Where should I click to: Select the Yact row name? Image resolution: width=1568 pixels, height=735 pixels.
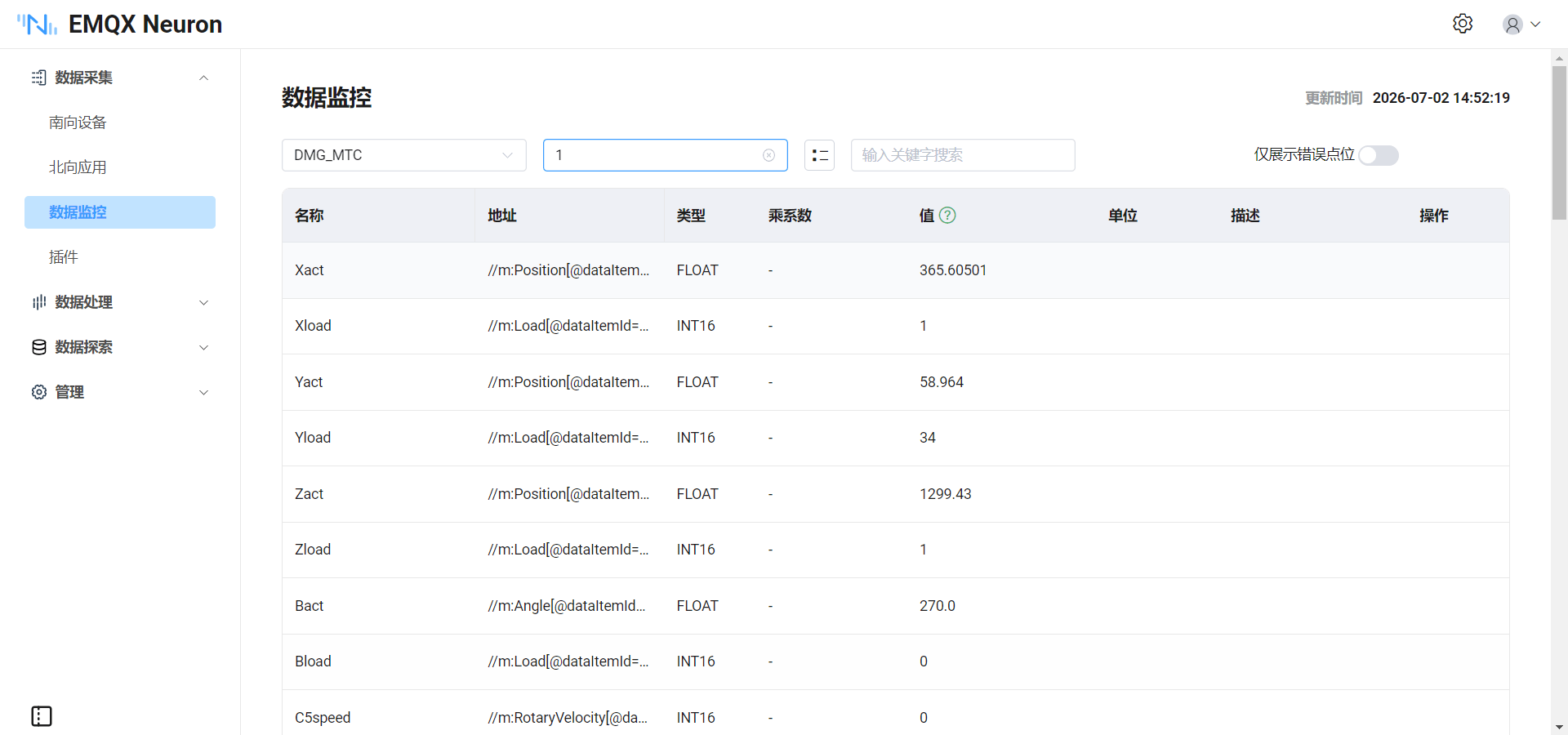pos(309,382)
